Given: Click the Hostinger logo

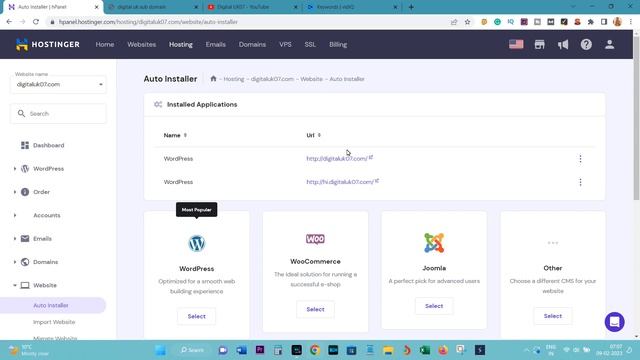Looking at the screenshot, I should click(48, 44).
